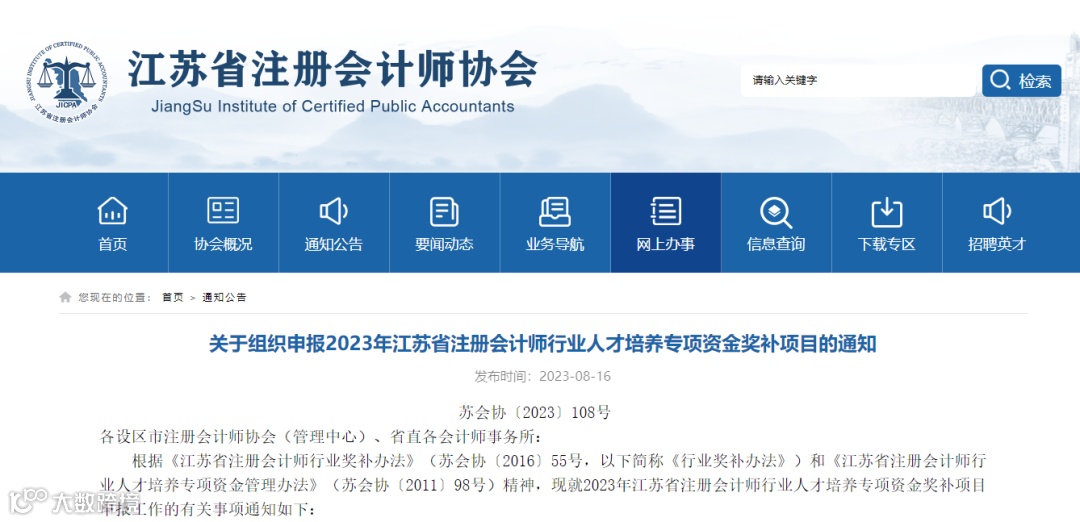Focus the 请输入关键字 search field
The image size is (1080, 522).
pyautogui.click(x=861, y=81)
